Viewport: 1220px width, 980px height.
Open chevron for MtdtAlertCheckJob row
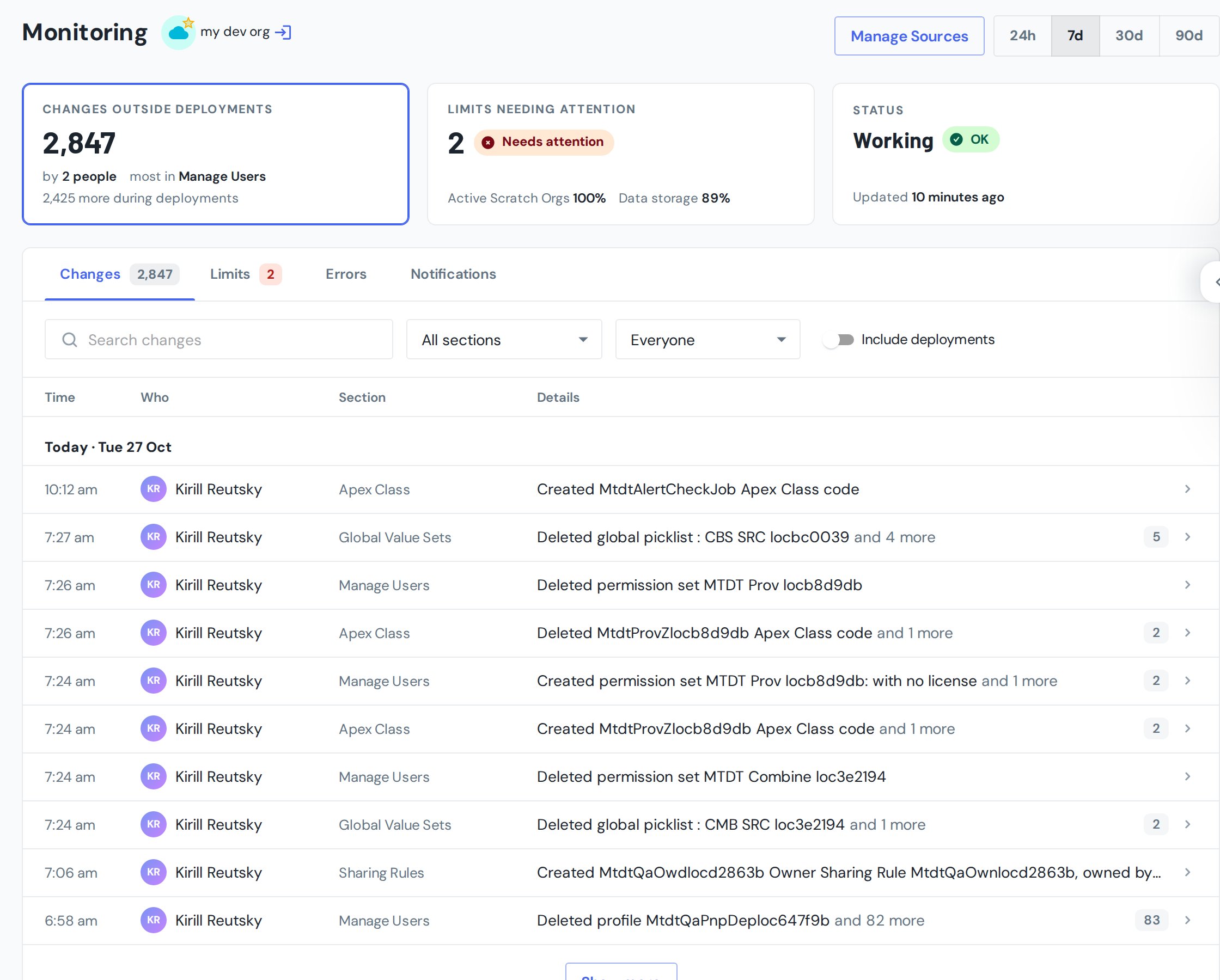point(1188,489)
